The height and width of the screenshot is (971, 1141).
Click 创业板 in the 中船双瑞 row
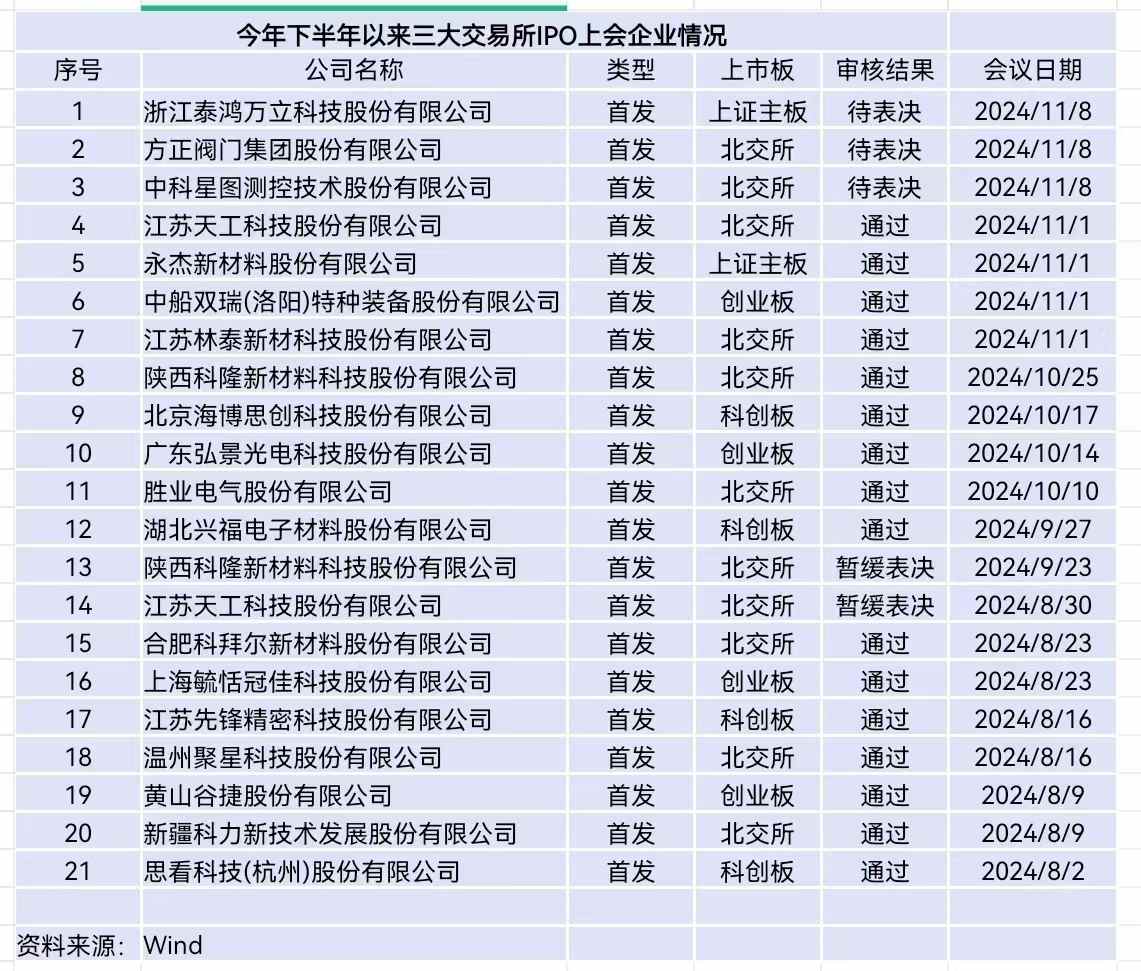pyautogui.click(x=758, y=301)
